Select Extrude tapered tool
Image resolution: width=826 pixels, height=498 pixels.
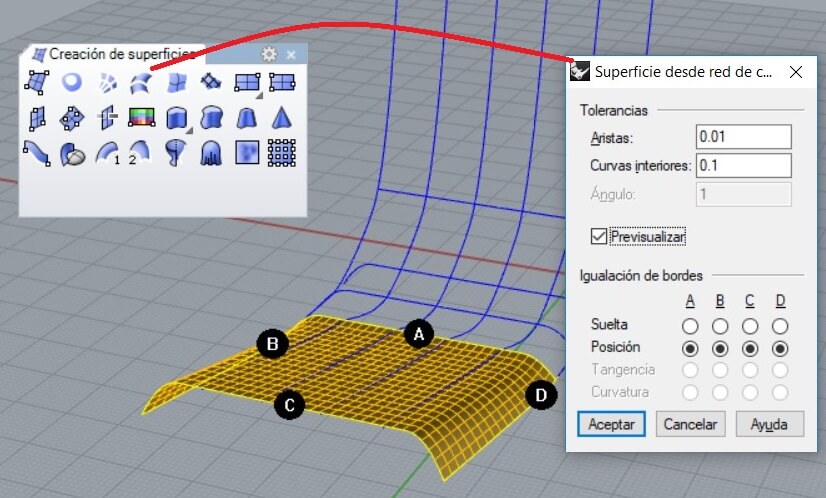pos(246,118)
